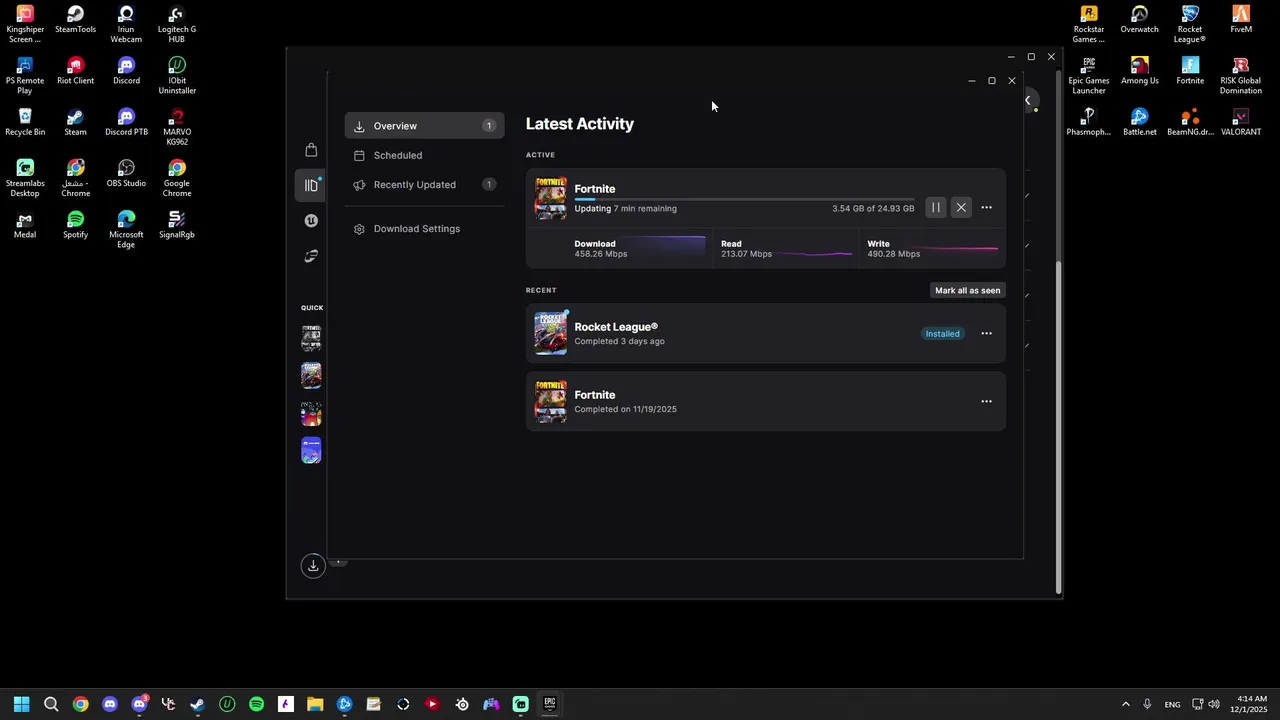Open Overwatch desktop shortcut
The height and width of the screenshot is (720, 1280).
pos(1139,20)
